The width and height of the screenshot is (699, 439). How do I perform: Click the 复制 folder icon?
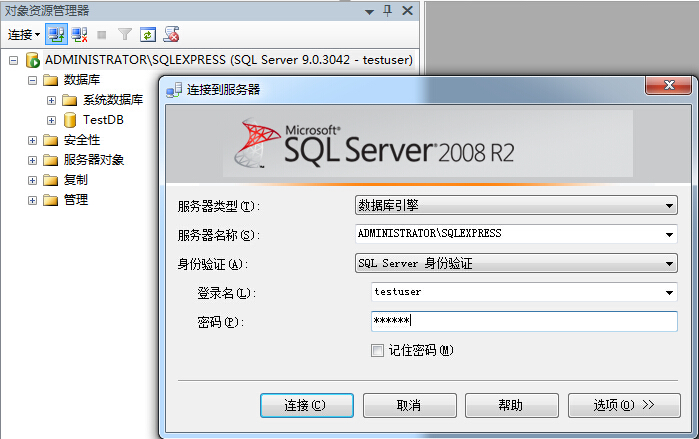[x=51, y=180]
